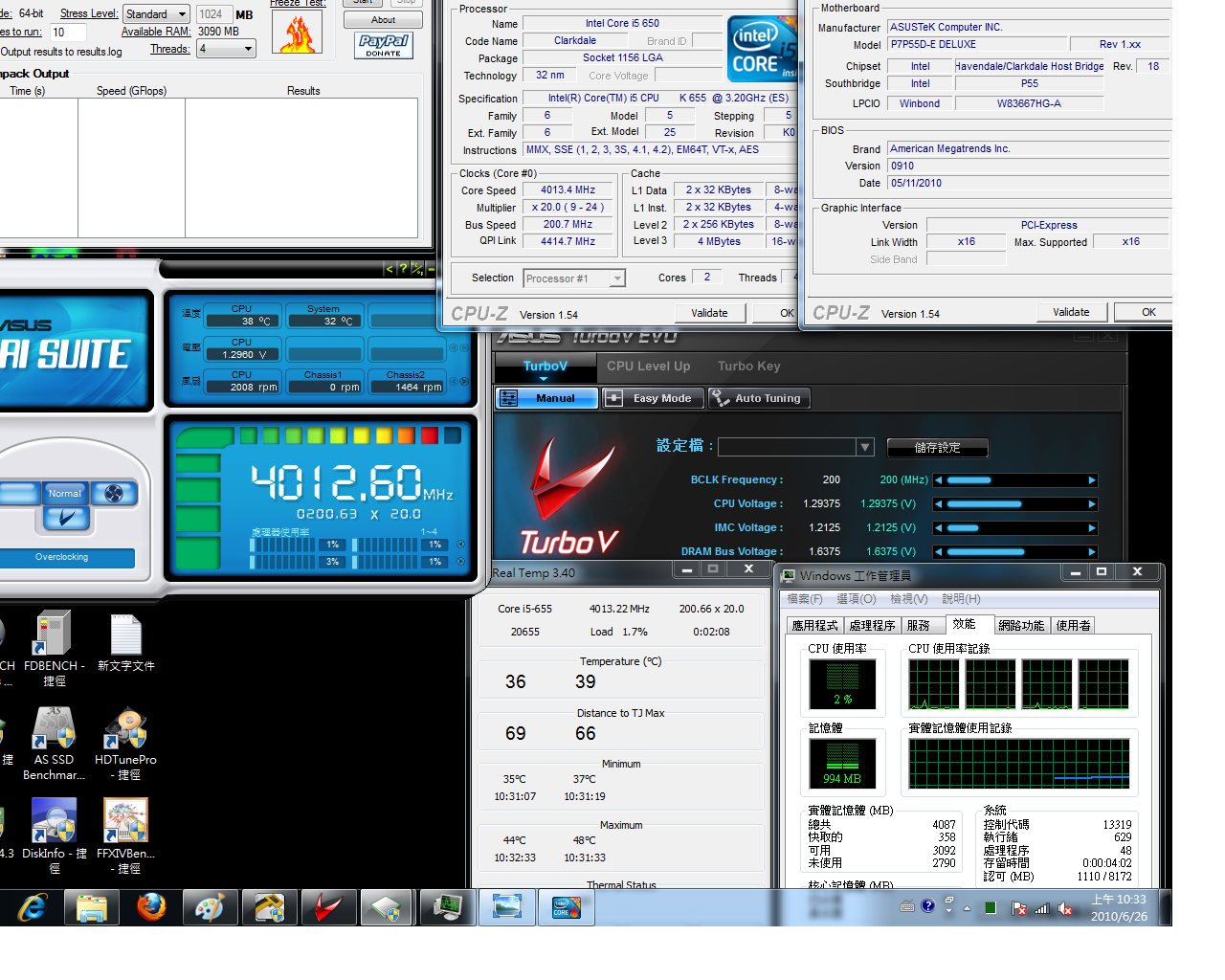Adjust the BCLK Frequency slider
Screen dimensions: 1225x980
(x=1015, y=480)
